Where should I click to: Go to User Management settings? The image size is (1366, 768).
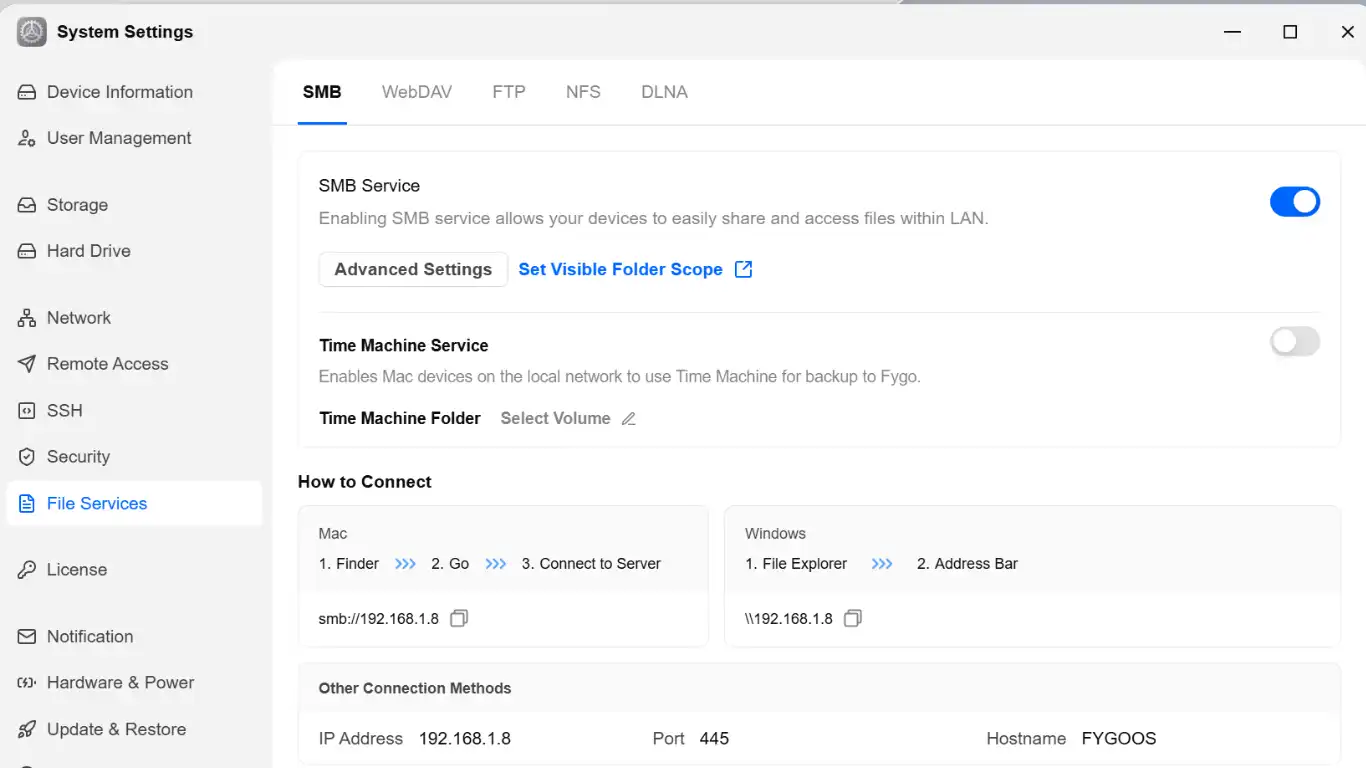(134, 138)
